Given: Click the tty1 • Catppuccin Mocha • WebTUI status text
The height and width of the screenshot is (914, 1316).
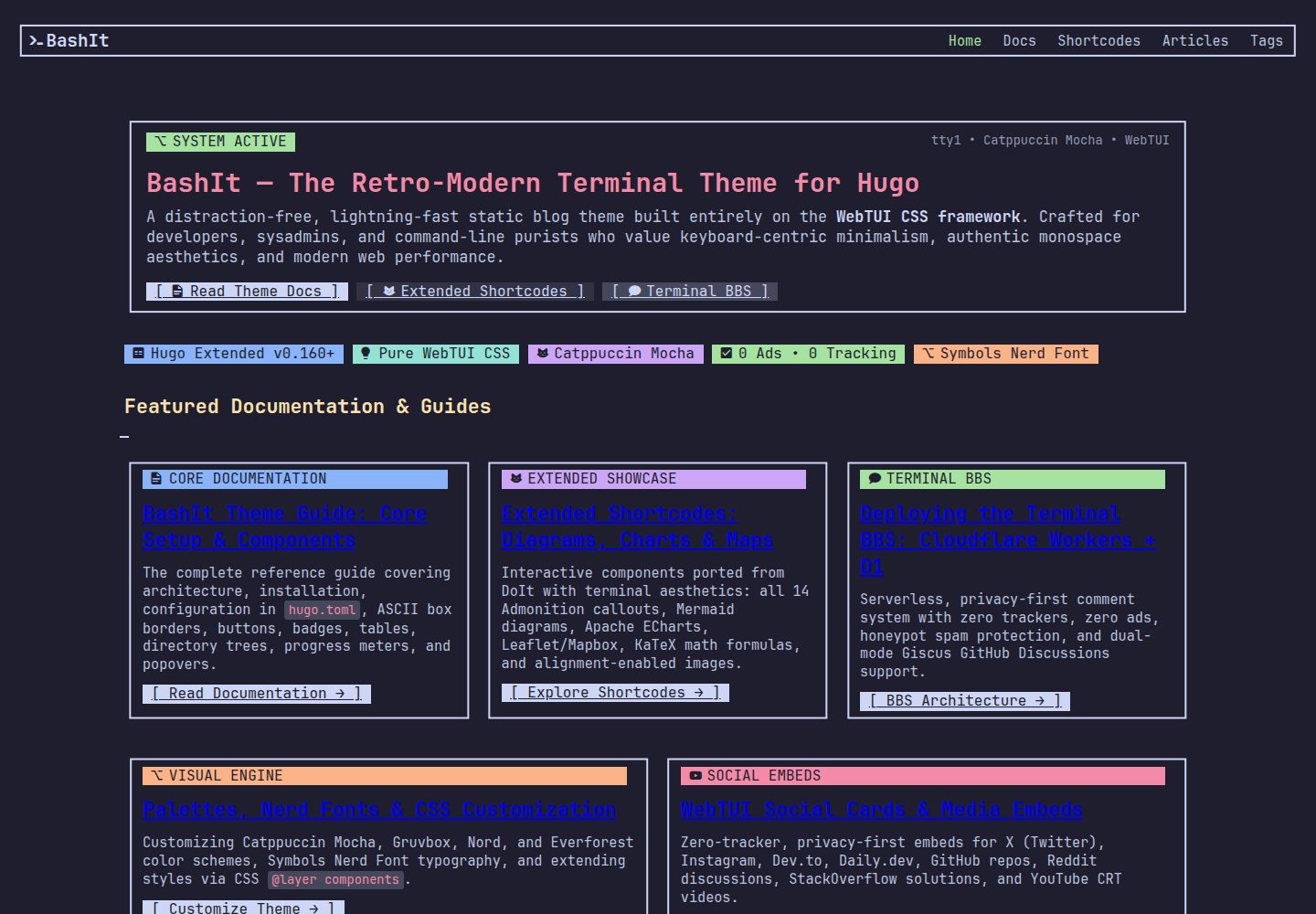Looking at the screenshot, I should coord(1050,141).
